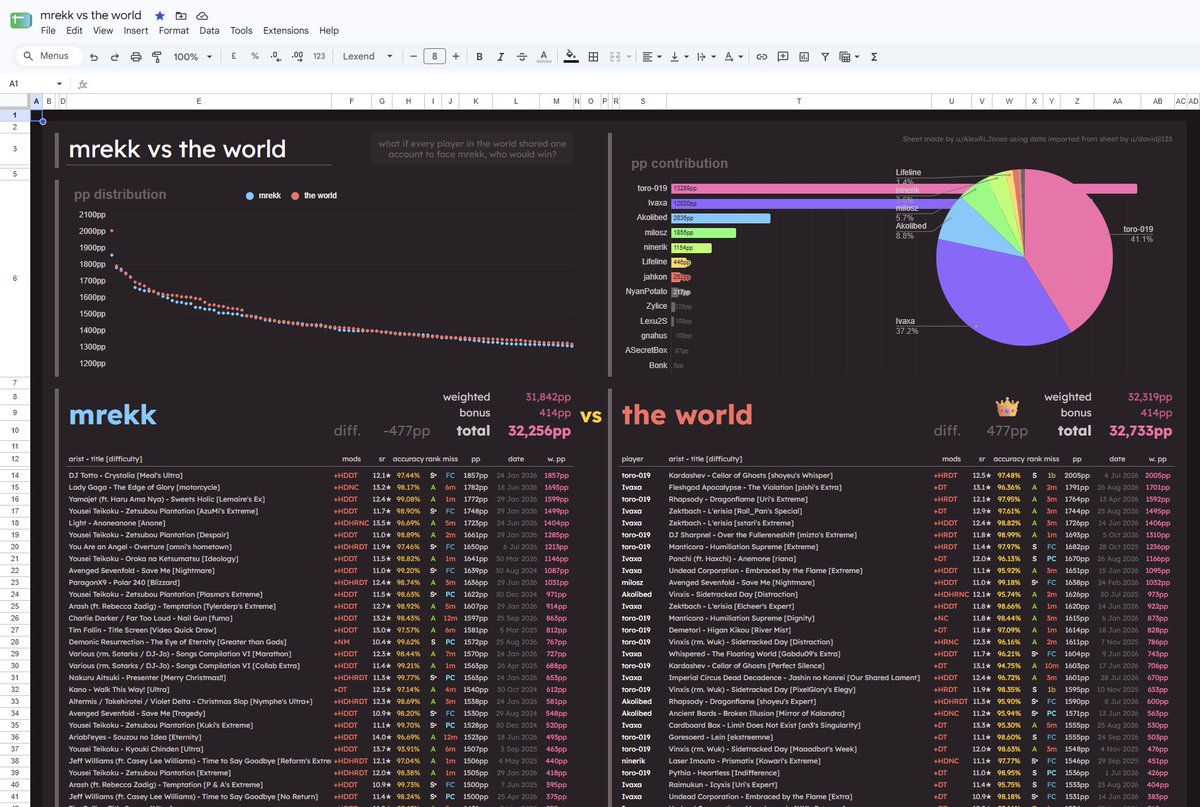Print the spreadsheet

tap(136, 57)
